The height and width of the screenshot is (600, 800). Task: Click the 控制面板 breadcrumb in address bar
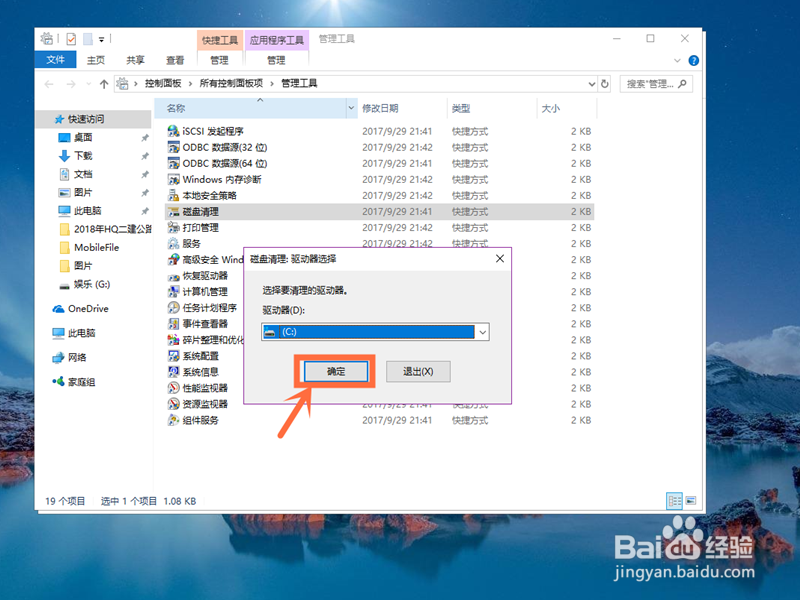[163, 84]
